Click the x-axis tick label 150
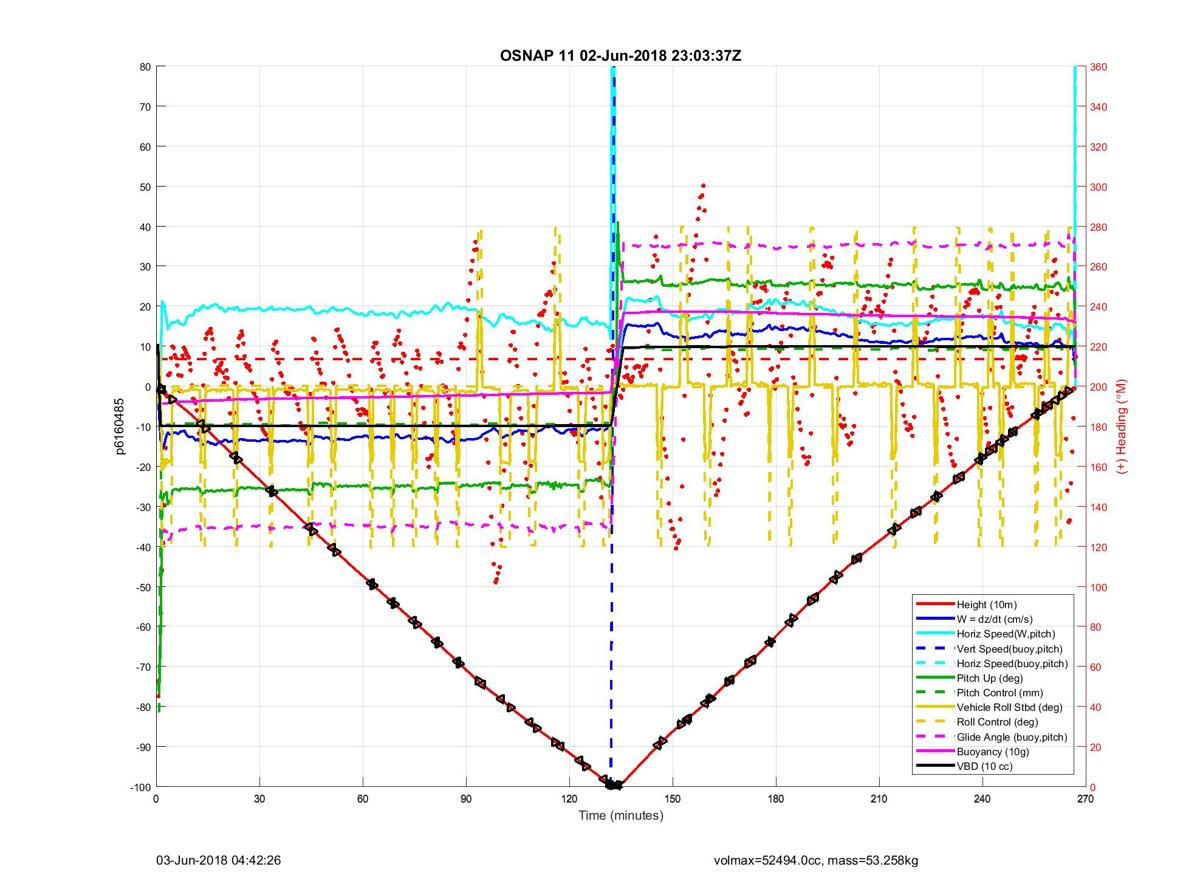 [673, 799]
